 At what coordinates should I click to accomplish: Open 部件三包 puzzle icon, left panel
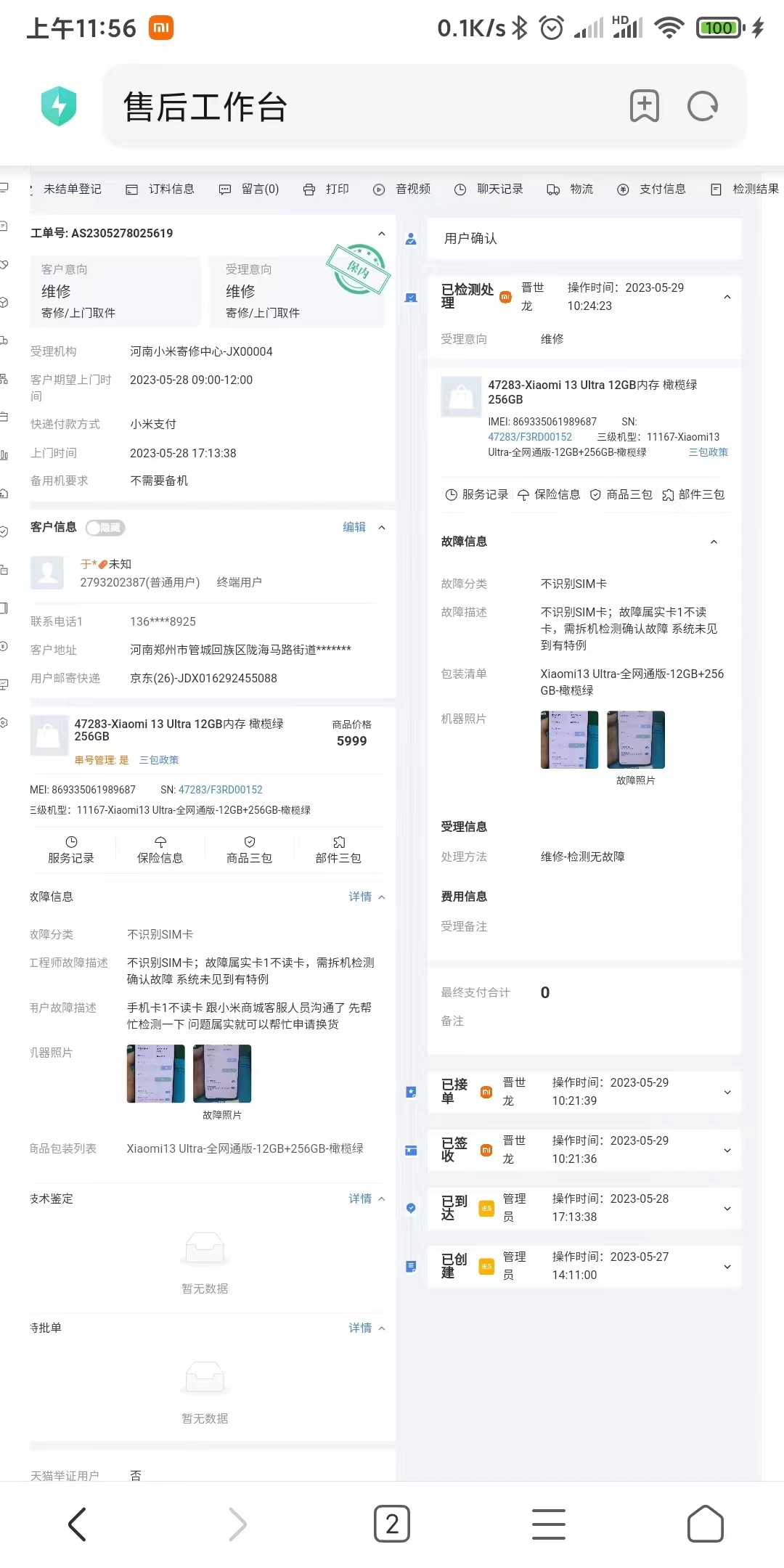pyautogui.click(x=338, y=850)
